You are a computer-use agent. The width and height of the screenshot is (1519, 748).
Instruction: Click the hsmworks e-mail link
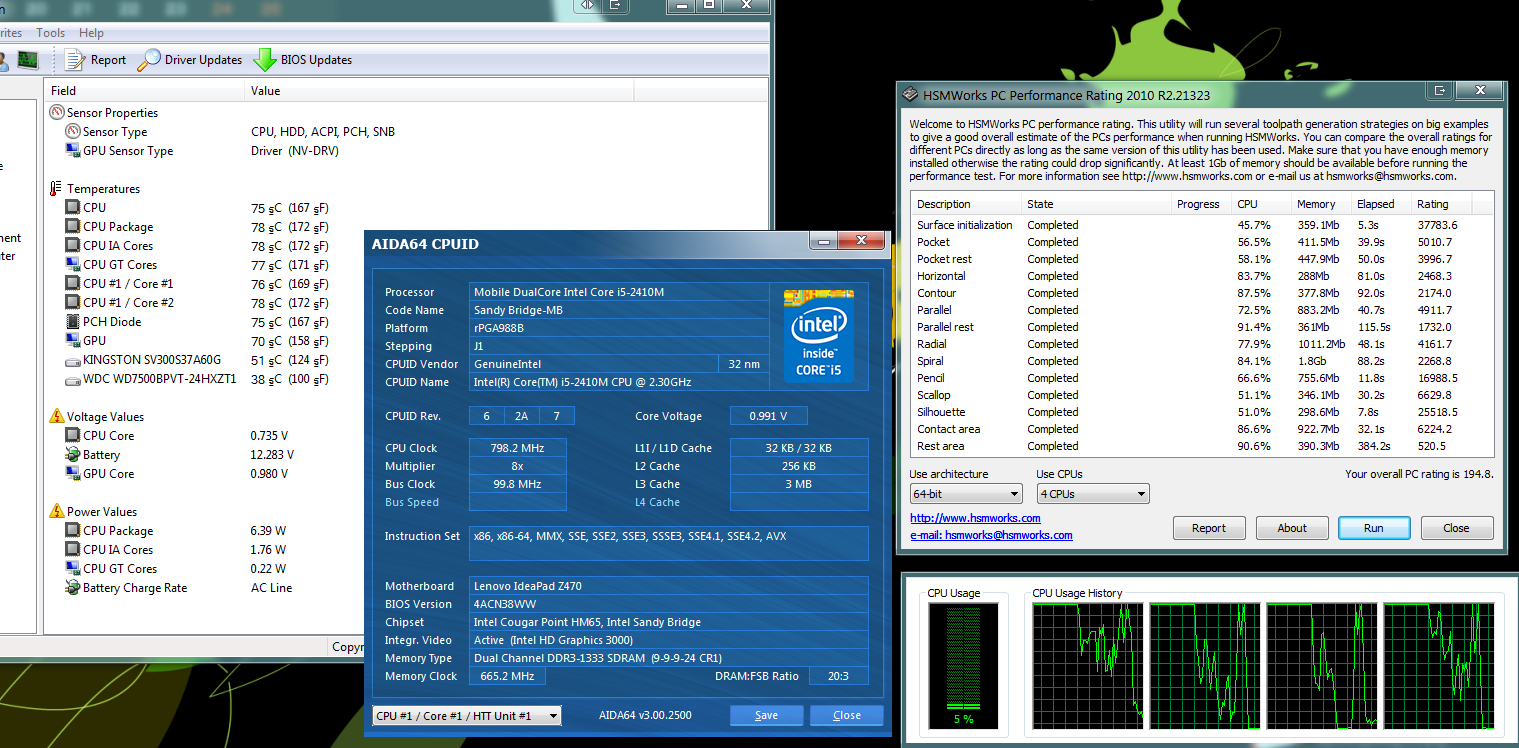[x=991, y=535]
